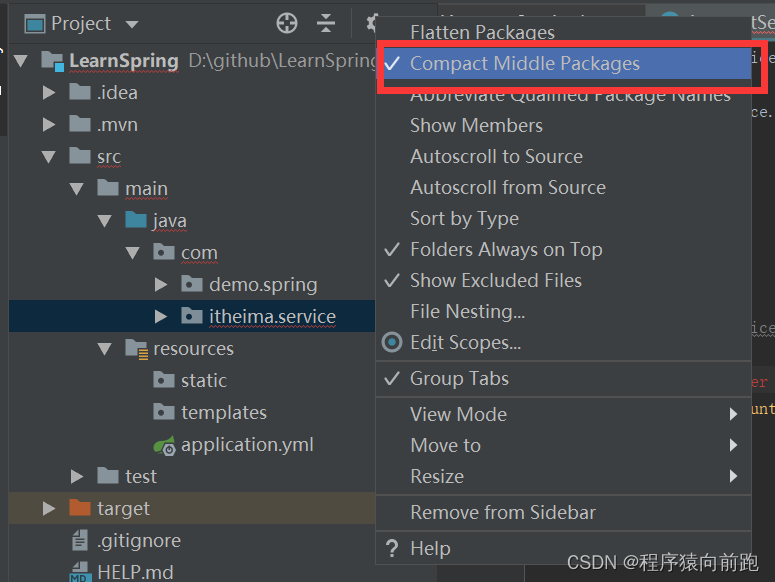
Task: Click the blue java source root icon
Action: pyautogui.click(x=136, y=220)
